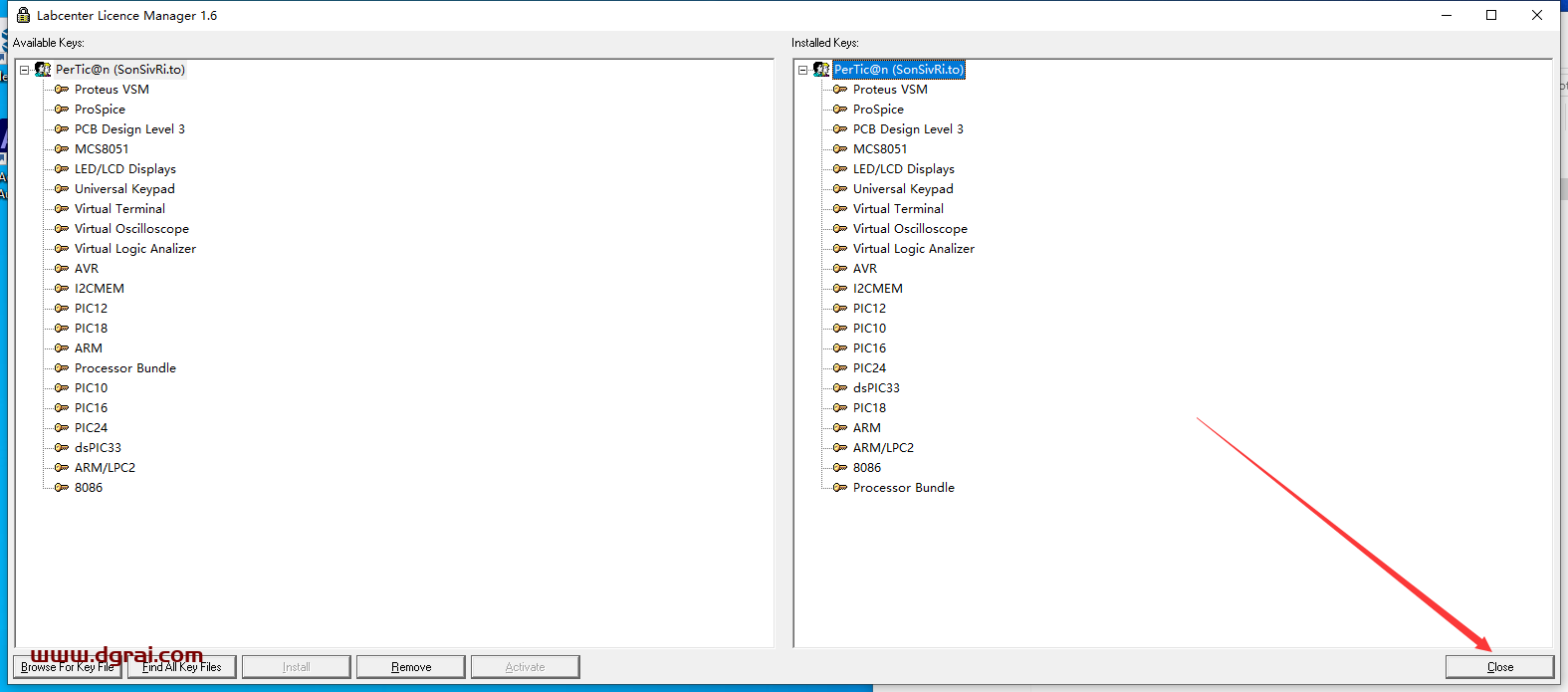The image size is (1568, 692).
Task: Click key icon for AVR in Available Keys
Action: point(62,269)
